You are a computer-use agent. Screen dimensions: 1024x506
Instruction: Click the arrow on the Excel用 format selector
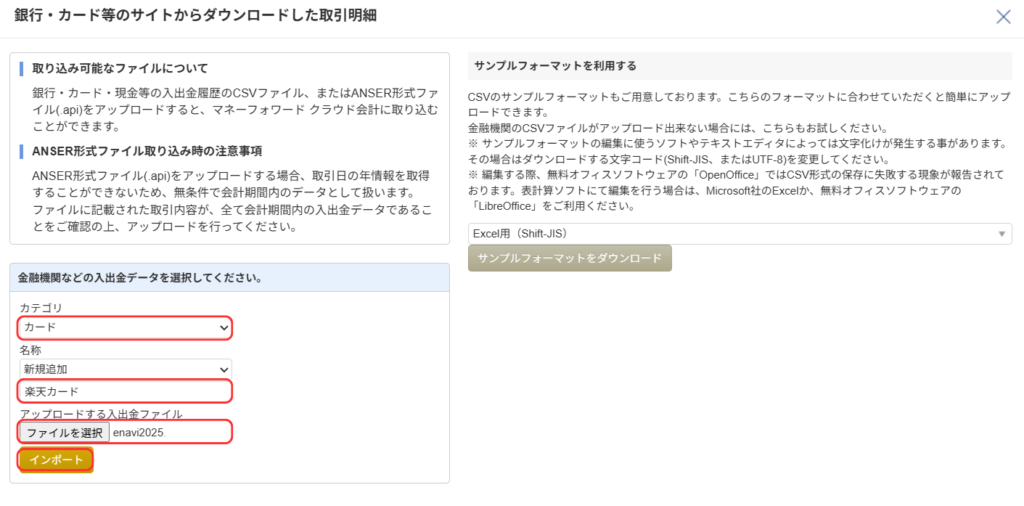click(1001, 234)
